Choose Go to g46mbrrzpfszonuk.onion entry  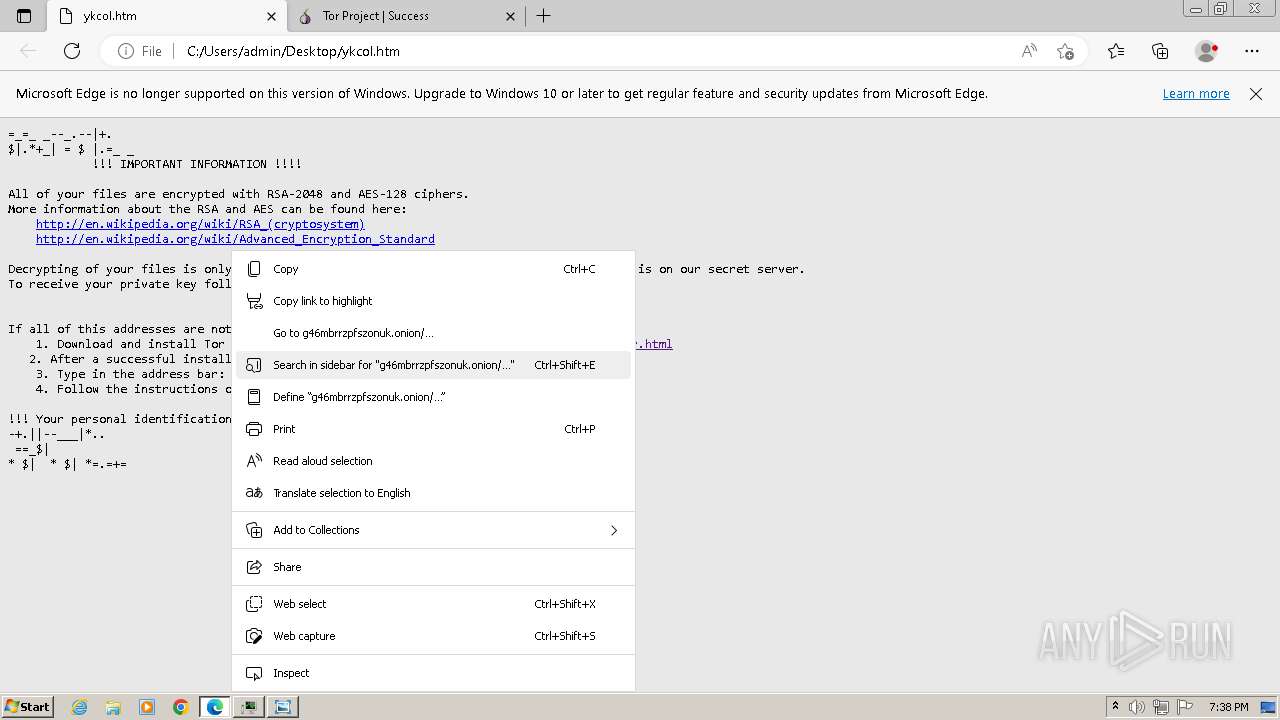[433, 333]
